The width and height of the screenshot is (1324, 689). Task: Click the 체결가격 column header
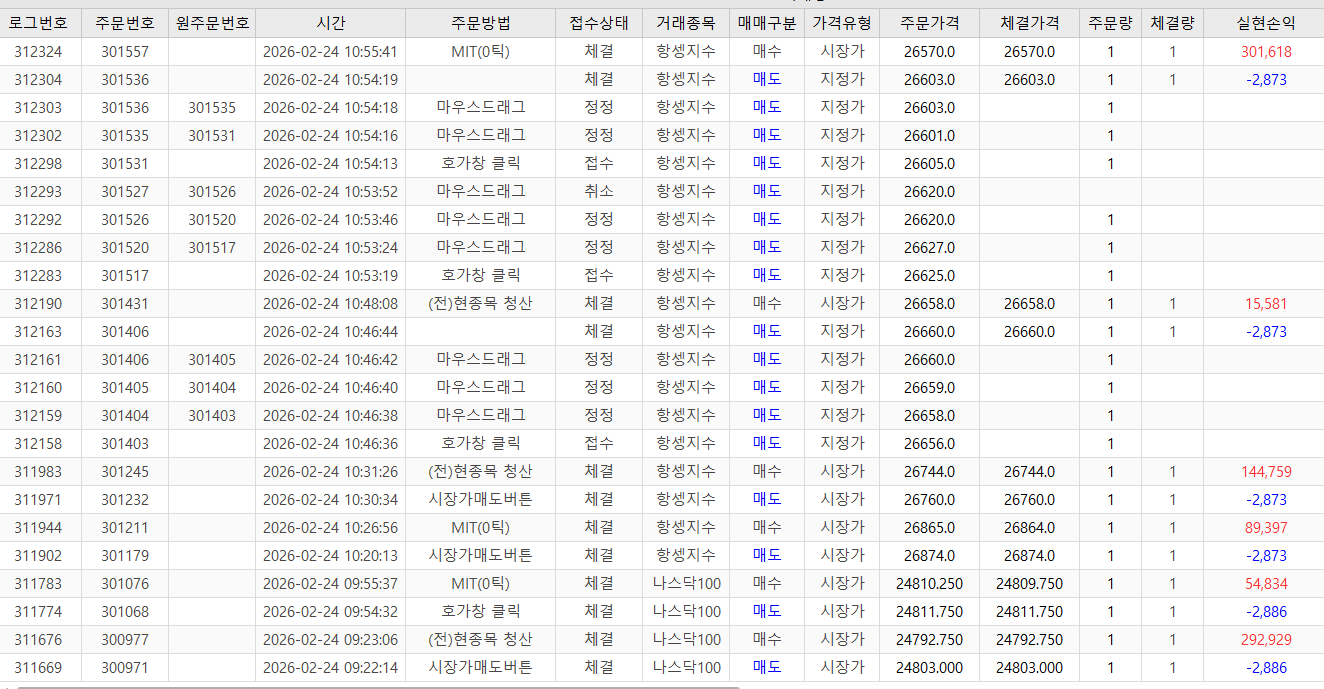click(1029, 23)
